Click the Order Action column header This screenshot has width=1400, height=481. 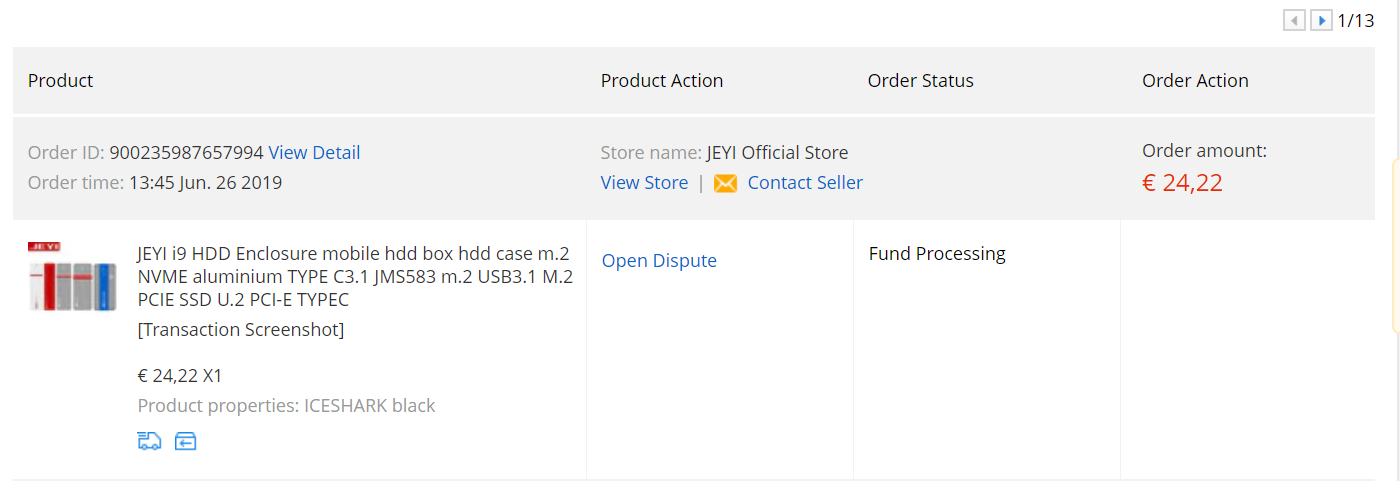click(x=1195, y=81)
